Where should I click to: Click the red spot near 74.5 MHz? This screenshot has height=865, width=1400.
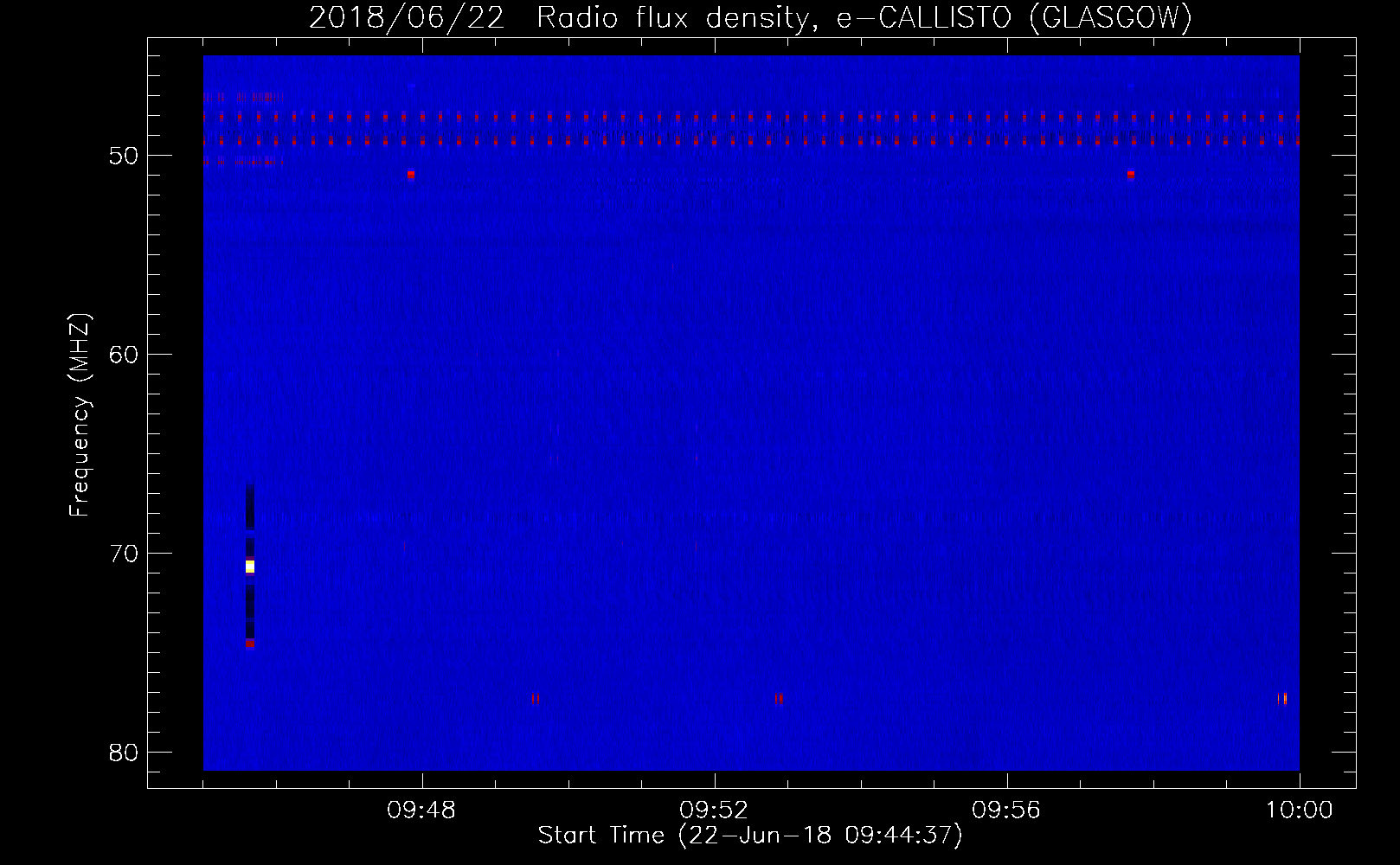click(x=250, y=643)
